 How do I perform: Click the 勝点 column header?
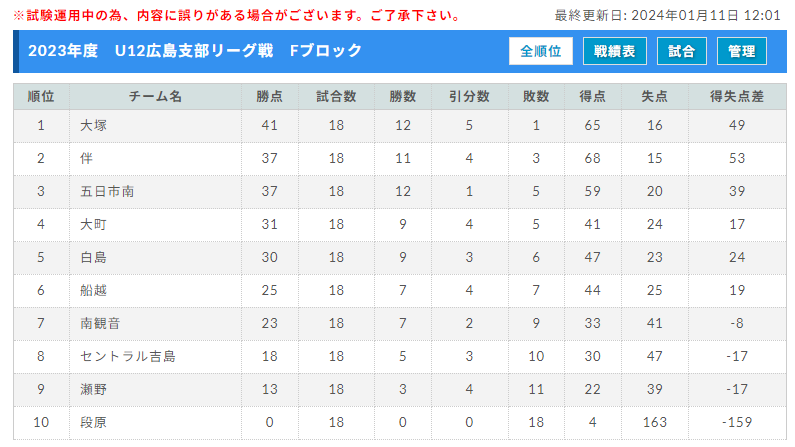coord(270,96)
